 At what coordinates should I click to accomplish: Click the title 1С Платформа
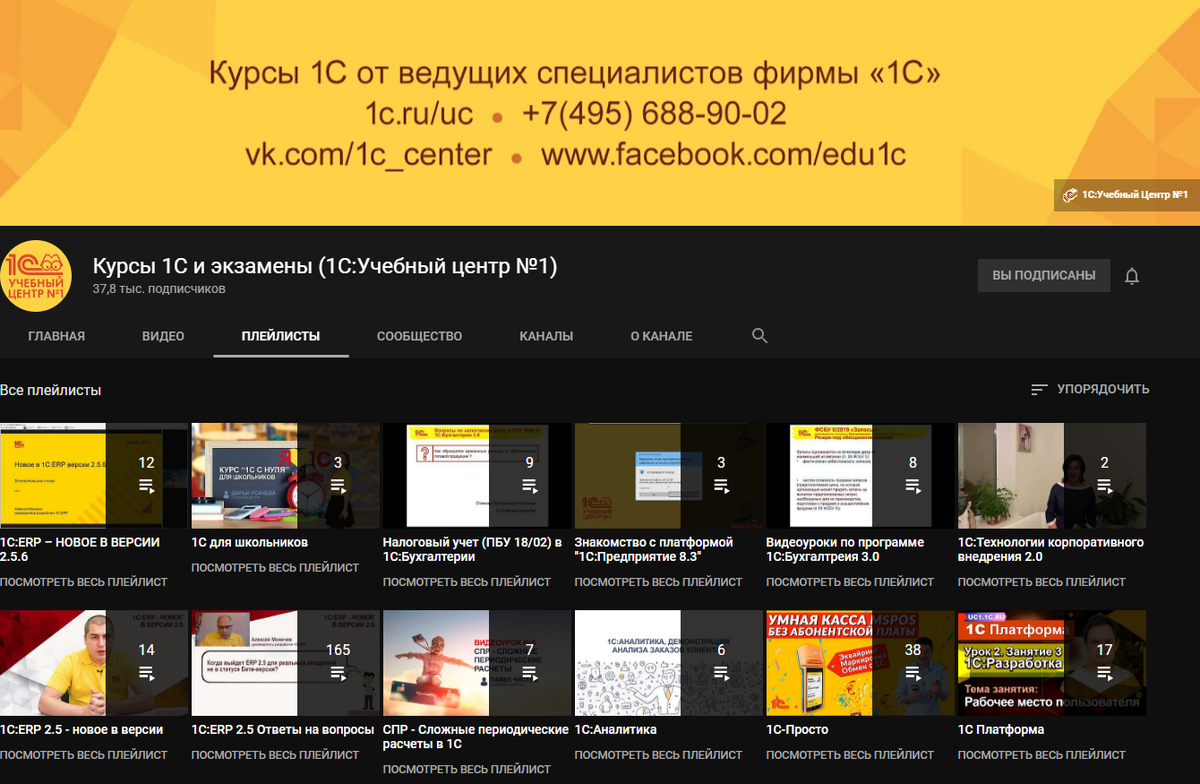click(x=1001, y=730)
